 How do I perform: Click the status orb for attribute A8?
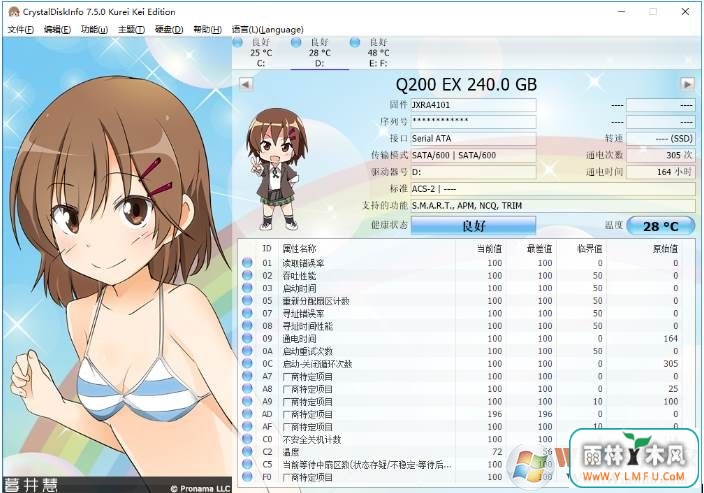[247, 388]
